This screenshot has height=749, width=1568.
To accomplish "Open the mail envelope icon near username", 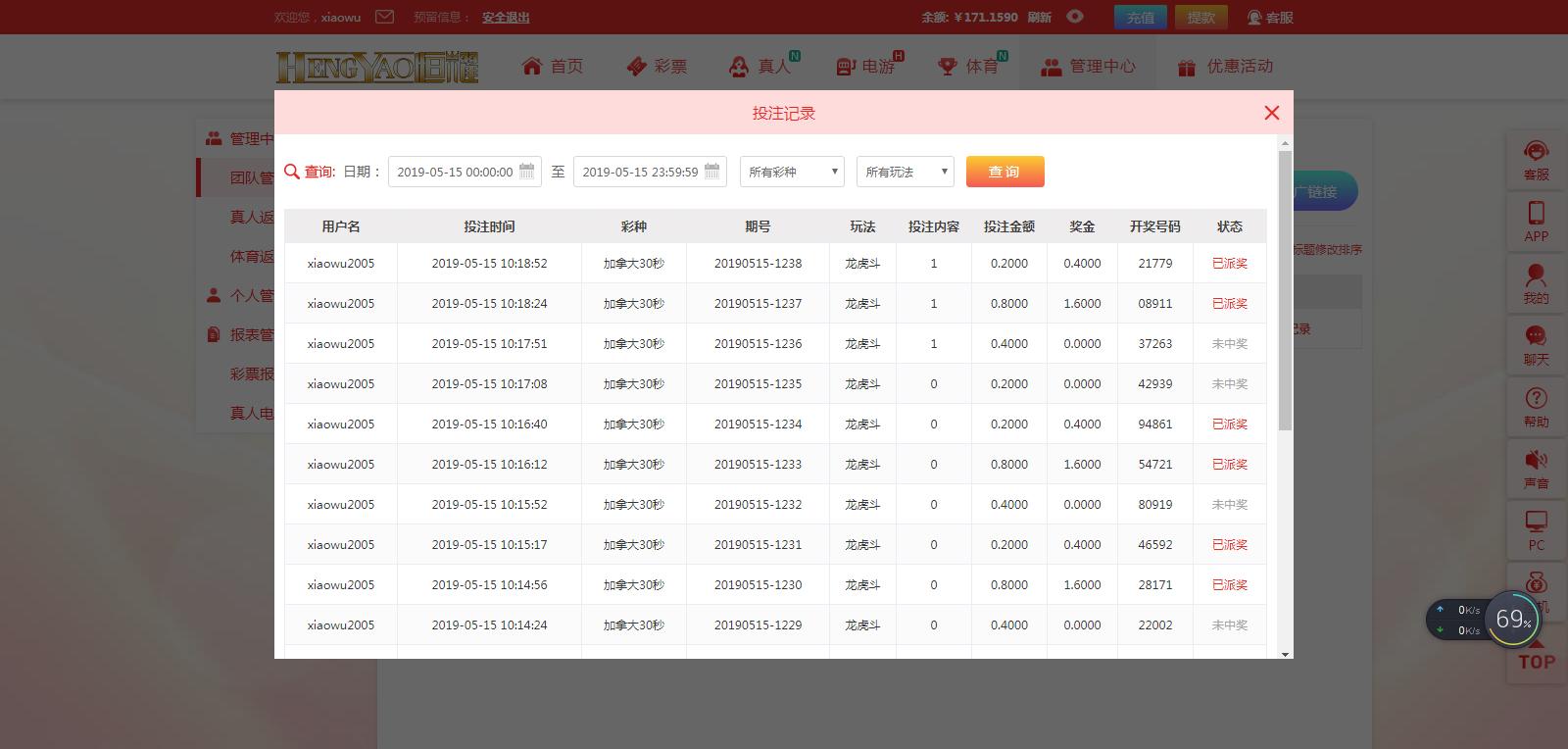I will click(385, 17).
